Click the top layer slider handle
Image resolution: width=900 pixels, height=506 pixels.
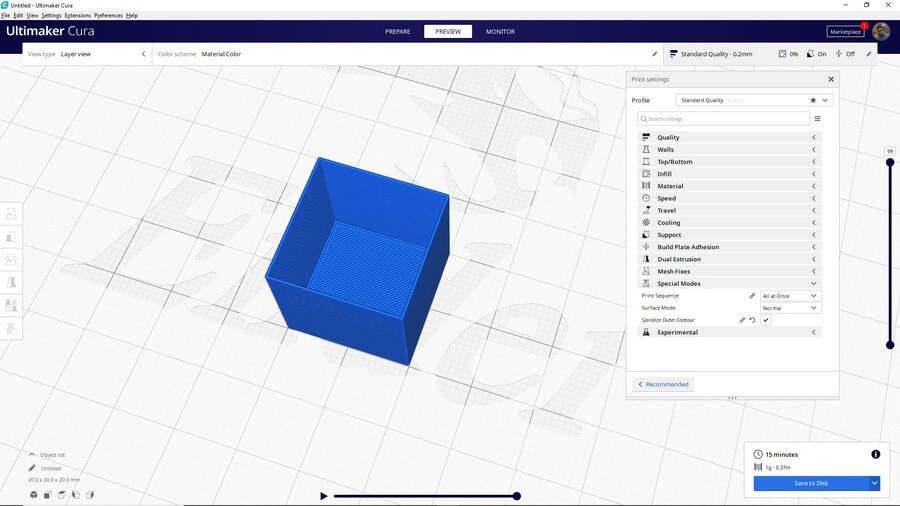coord(890,162)
